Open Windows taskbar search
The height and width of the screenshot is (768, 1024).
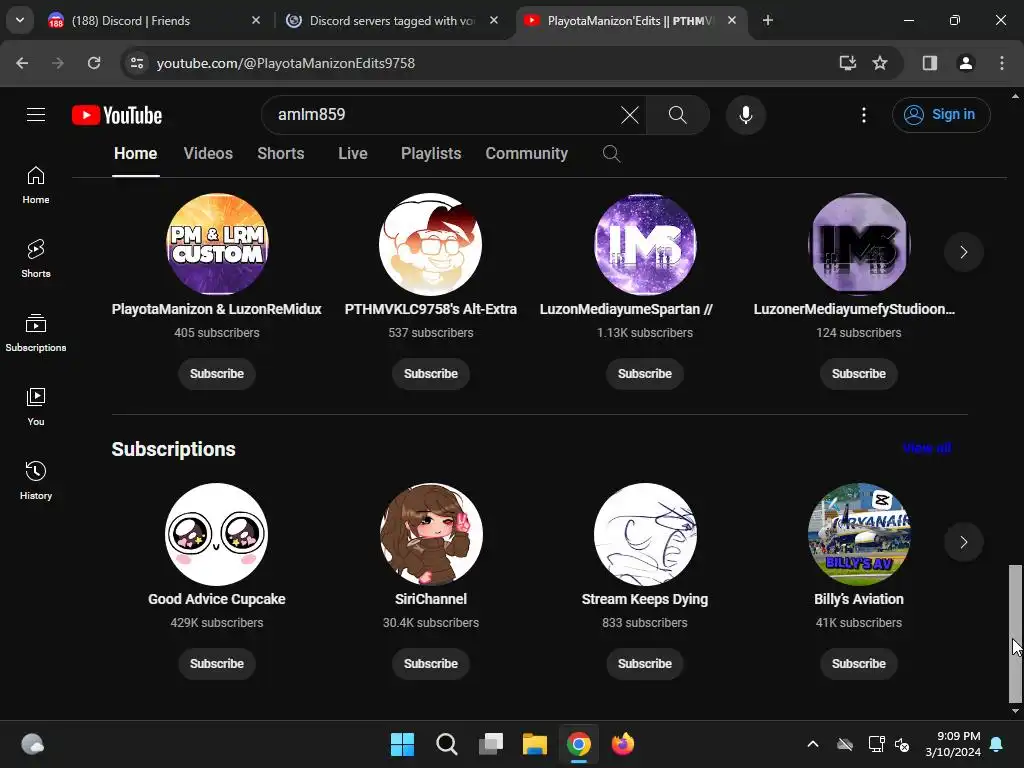coord(447,744)
